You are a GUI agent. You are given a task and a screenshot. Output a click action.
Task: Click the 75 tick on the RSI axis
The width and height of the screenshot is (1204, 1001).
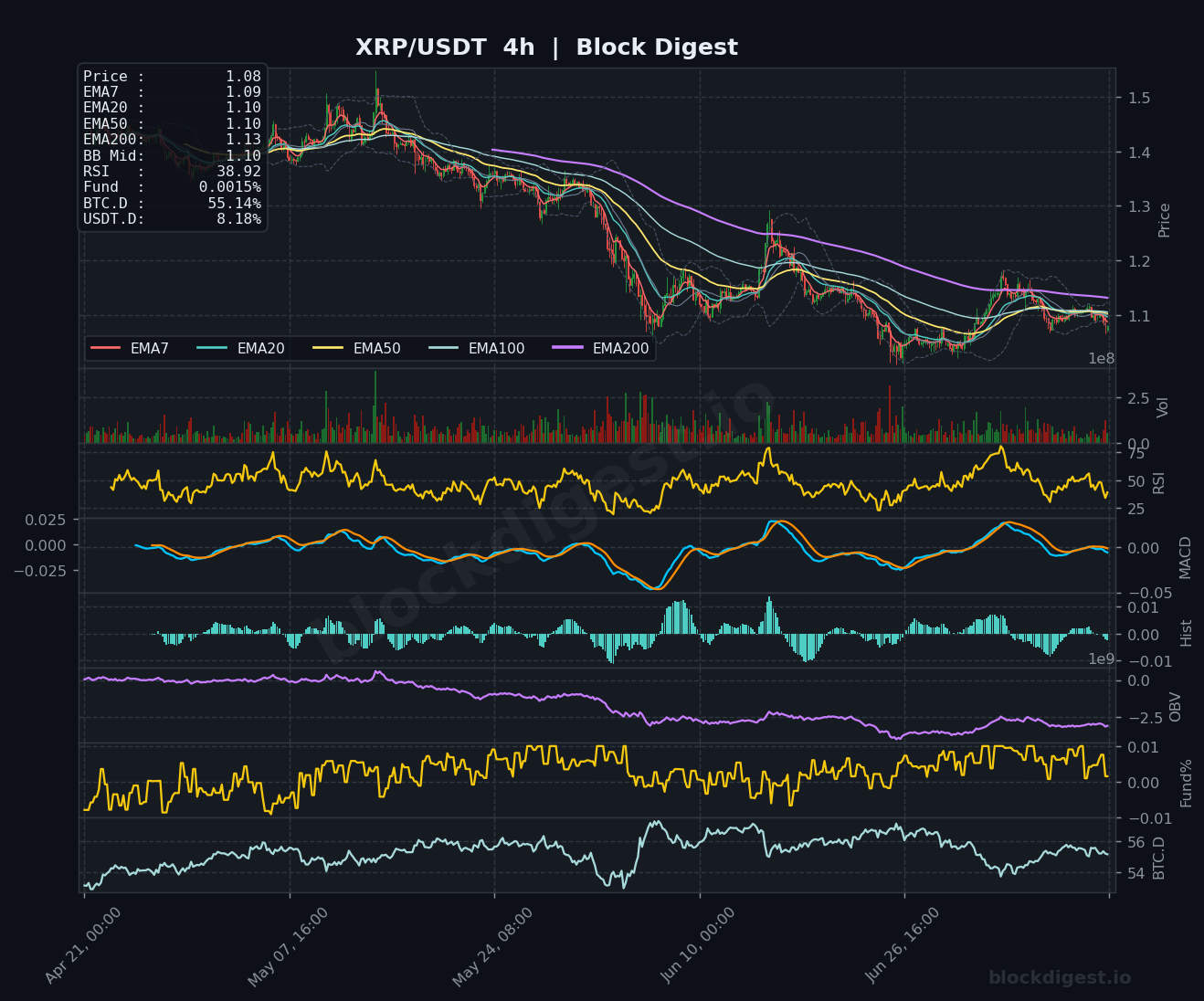[1136, 454]
